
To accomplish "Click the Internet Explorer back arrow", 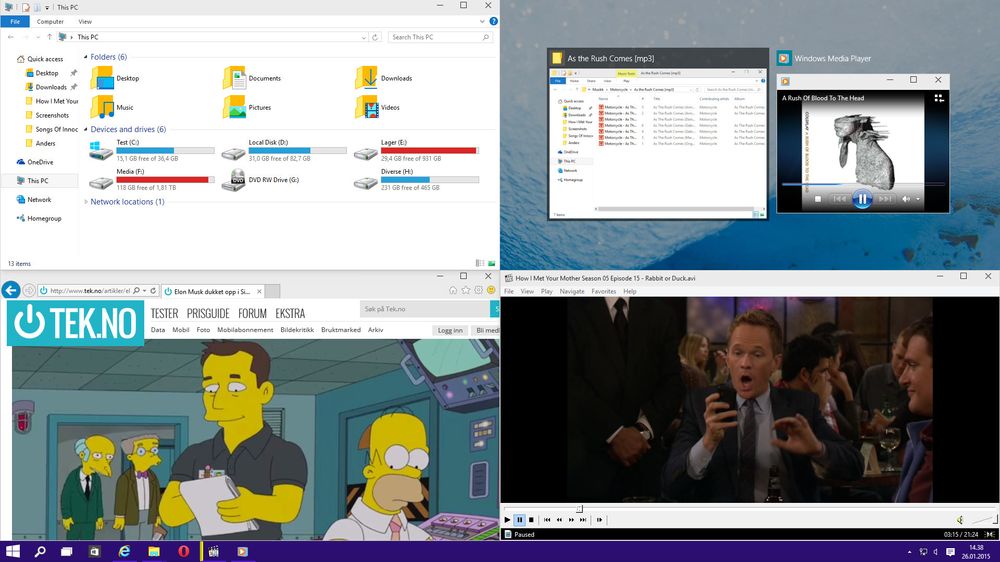I will coord(10,290).
